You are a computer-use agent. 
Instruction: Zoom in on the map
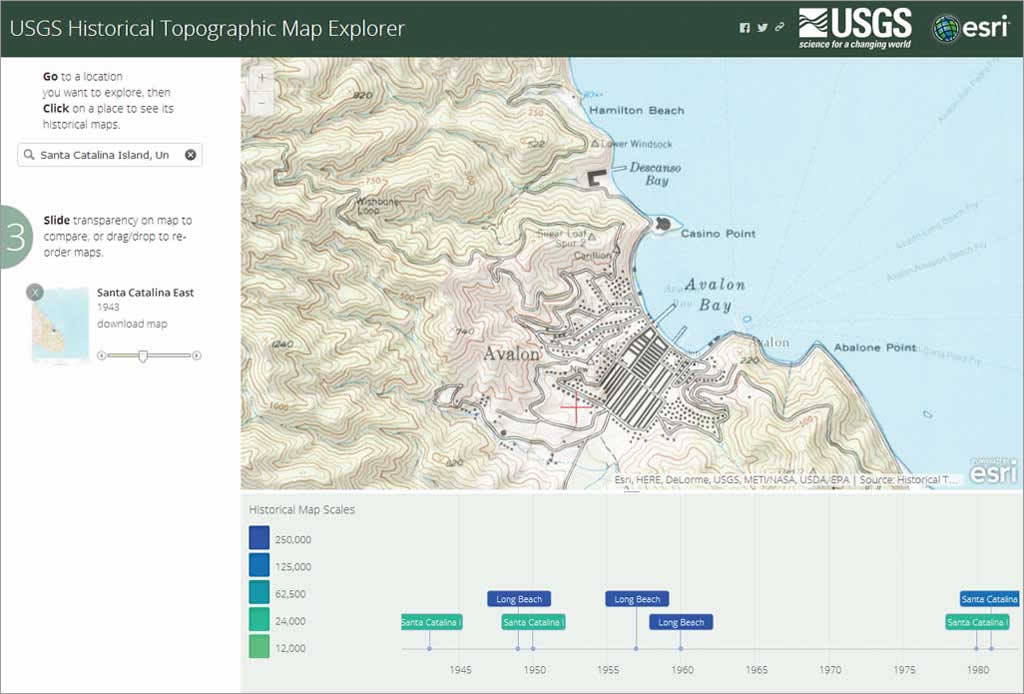click(x=262, y=78)
